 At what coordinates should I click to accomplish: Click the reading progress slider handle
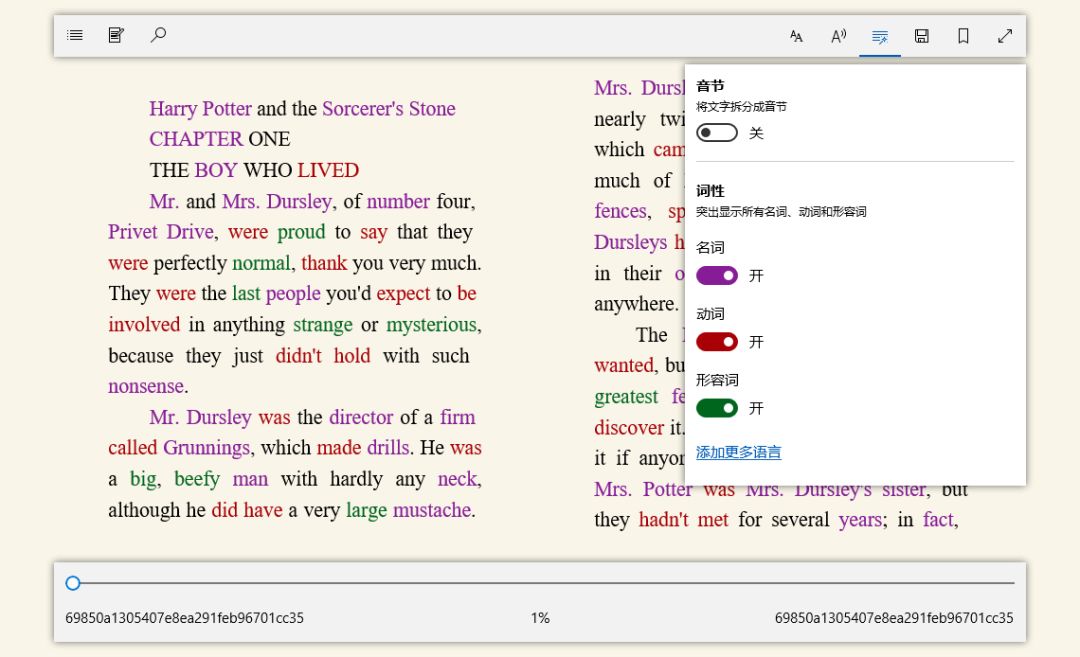point(73,583)
